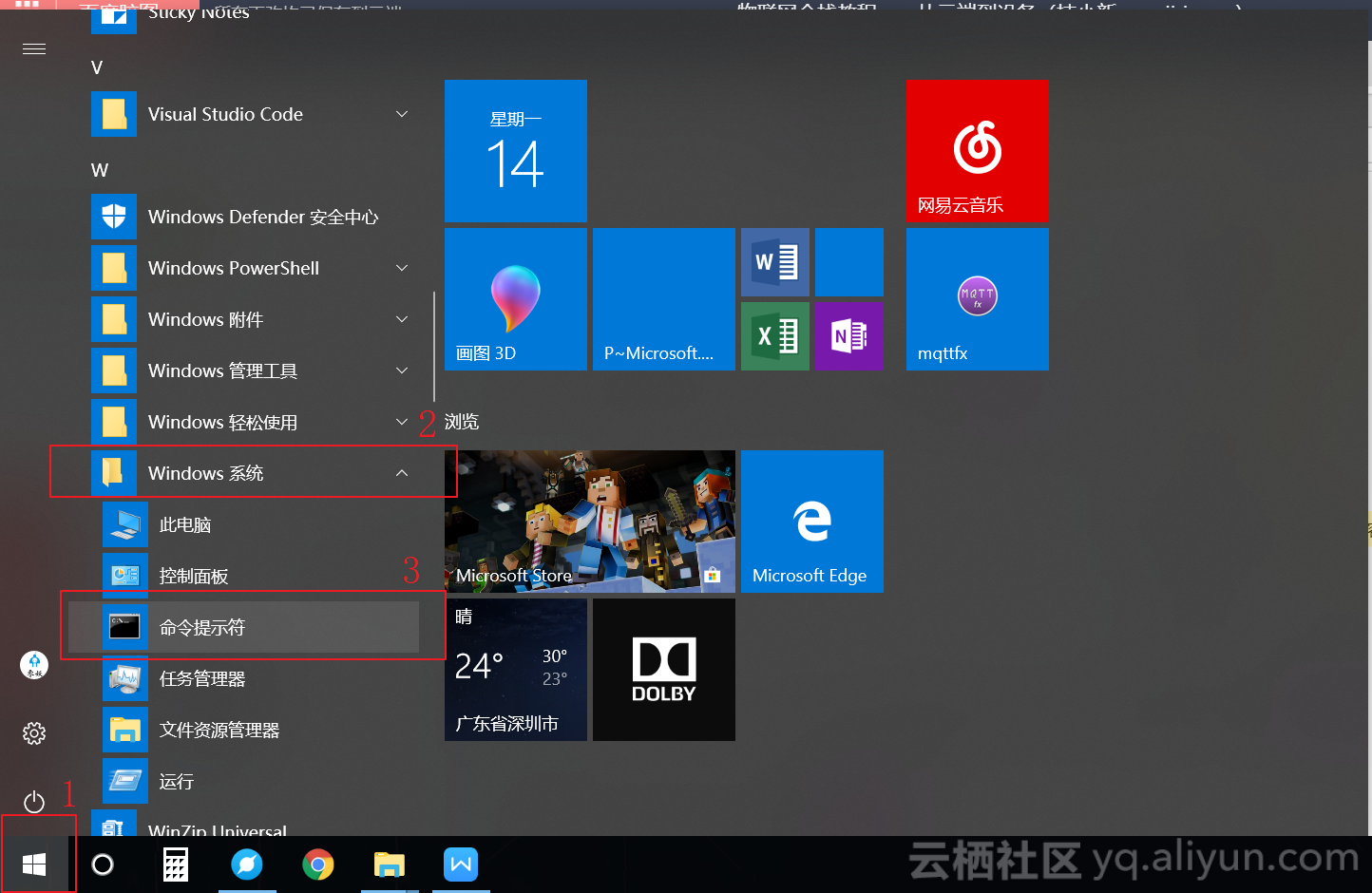1372x893 pixels.
Task: Launch Chrome from the taskbar
Action: (318, 864)
